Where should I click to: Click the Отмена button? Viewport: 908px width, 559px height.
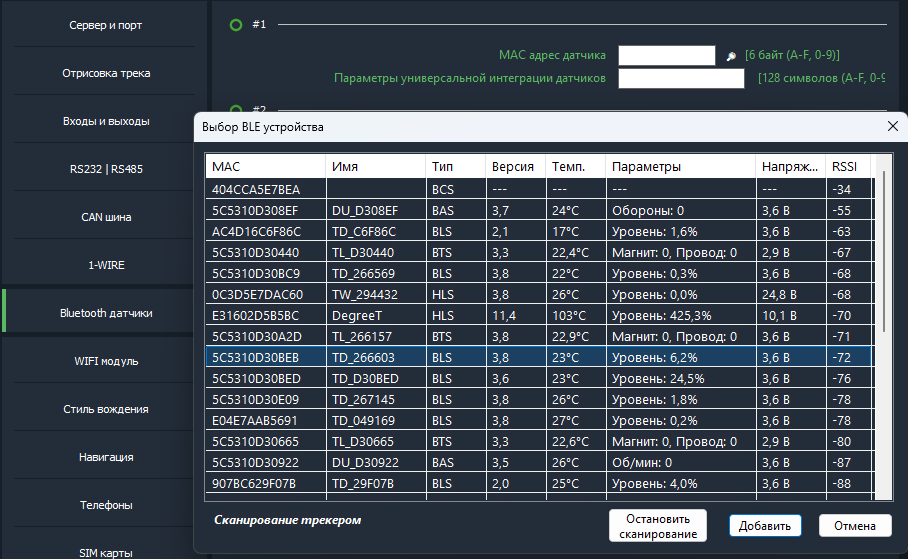855,526
